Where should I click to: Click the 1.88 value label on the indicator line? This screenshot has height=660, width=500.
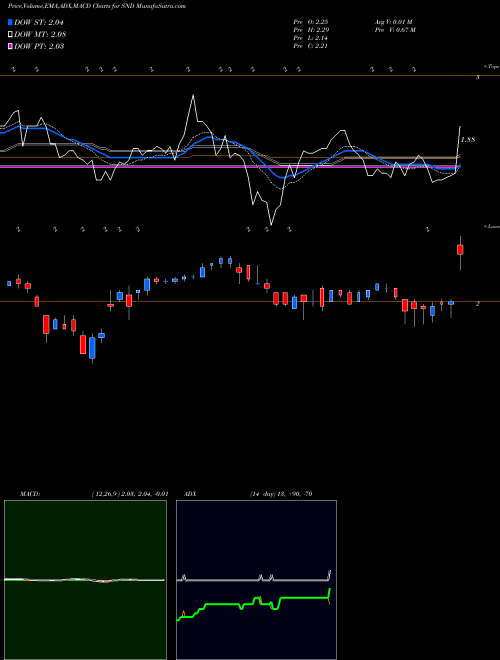click(468, 140)
